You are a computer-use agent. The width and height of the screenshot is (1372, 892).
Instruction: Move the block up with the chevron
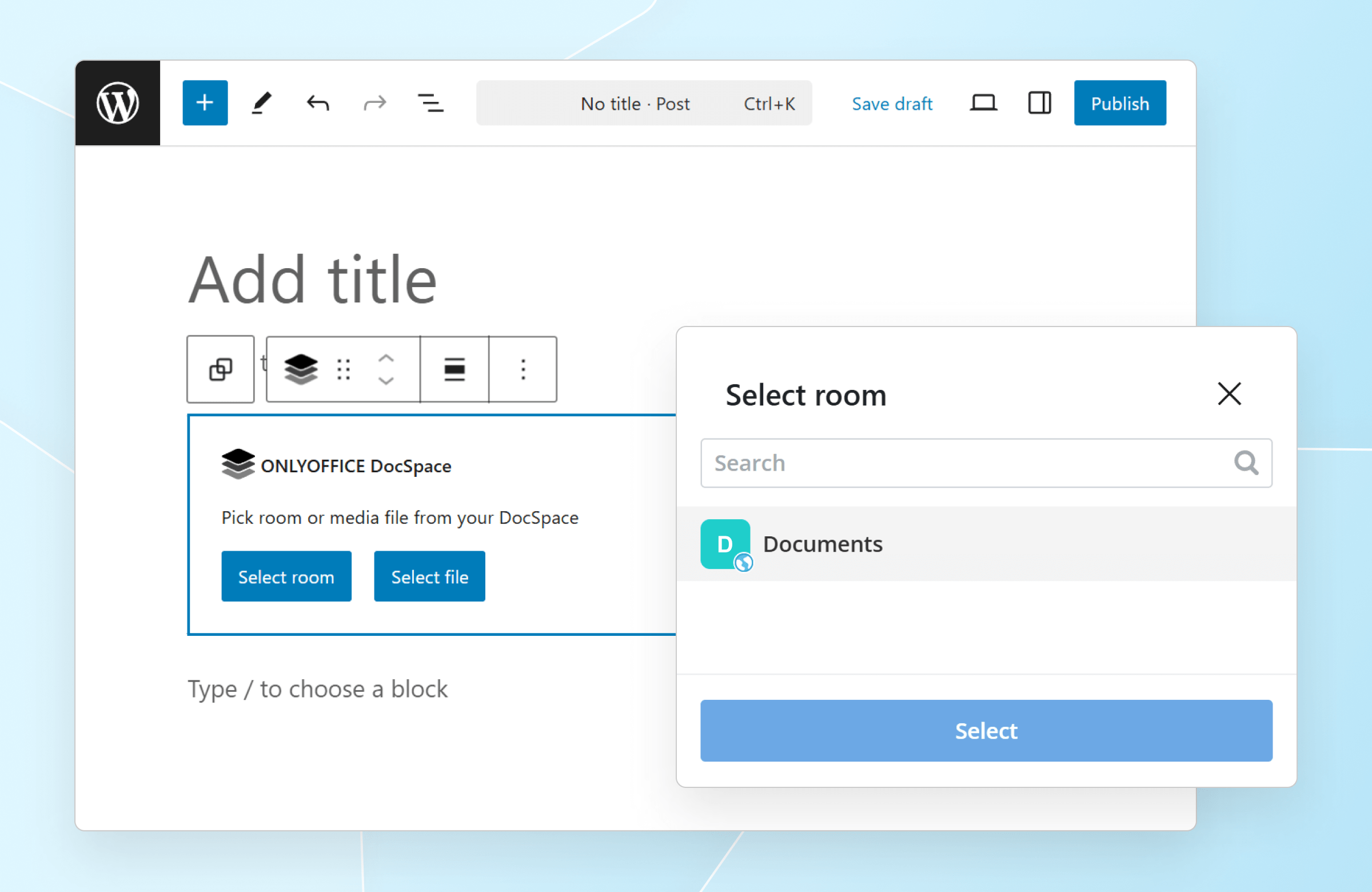click(386, 358)
